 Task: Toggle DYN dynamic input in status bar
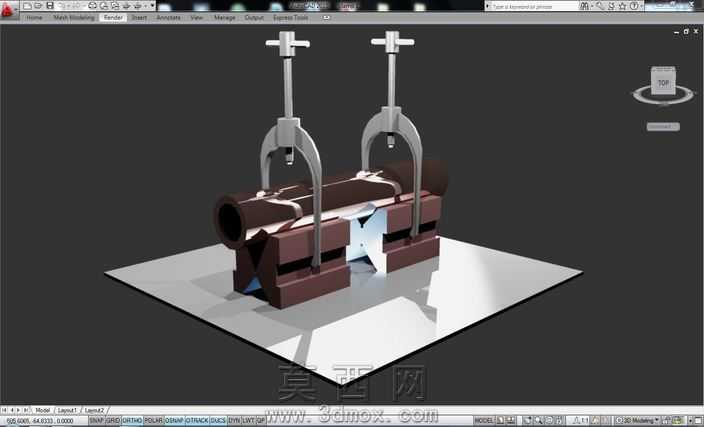point(234,421)
